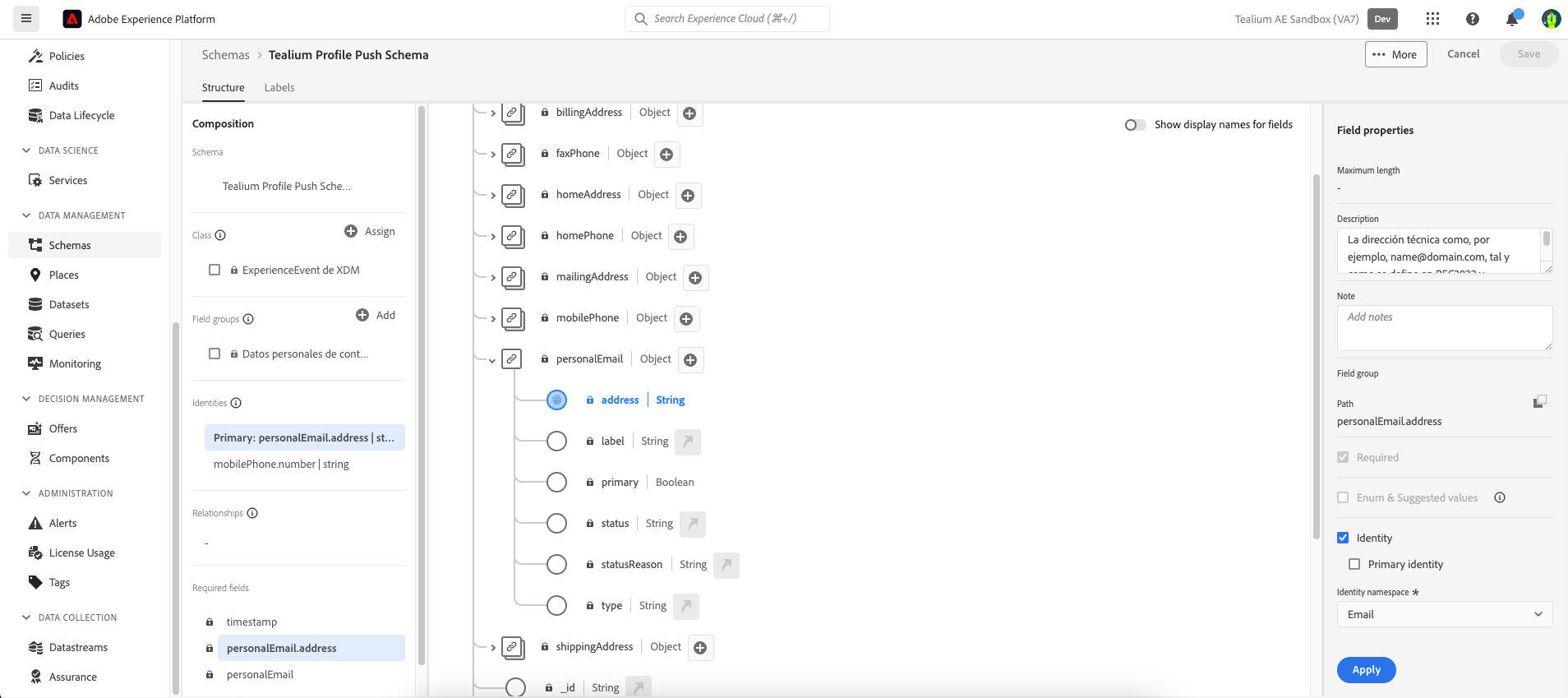Screen dimensions: 1568x698
Task: Uncheck the Identity checkbox
Action: coord(1343,538)
